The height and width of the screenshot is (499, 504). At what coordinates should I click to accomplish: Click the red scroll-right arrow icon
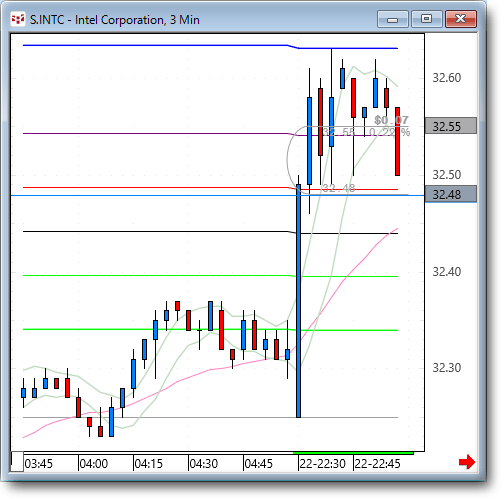[x=467, y=462]
